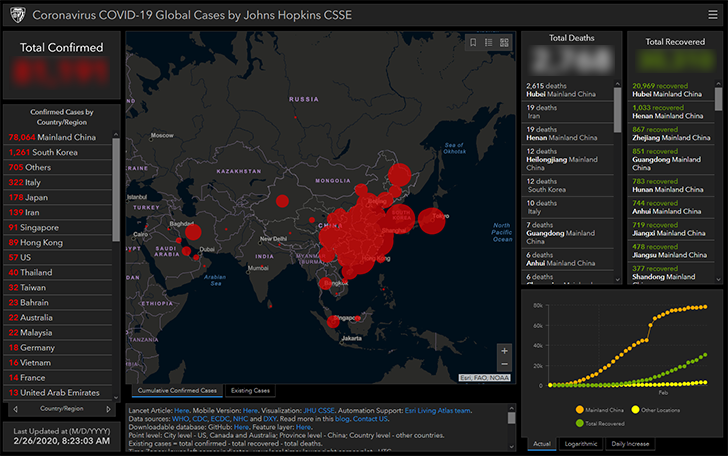Select 13 United Arab Emirates row
728x456 pixels.
58,392
